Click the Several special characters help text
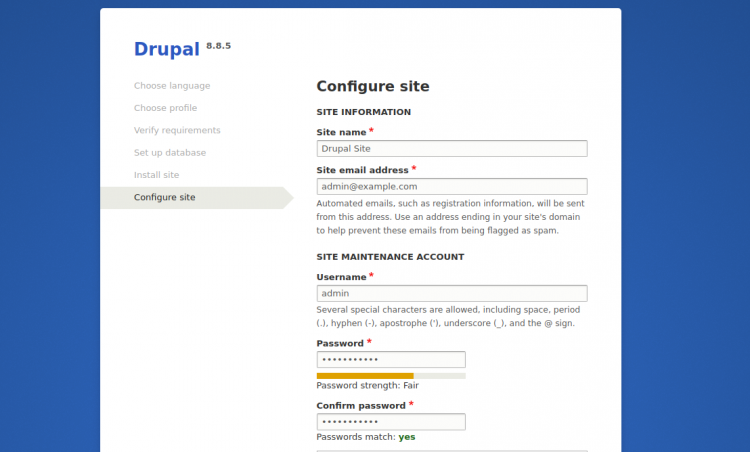The height and width of the screenshot is (452, 750). 448,316
